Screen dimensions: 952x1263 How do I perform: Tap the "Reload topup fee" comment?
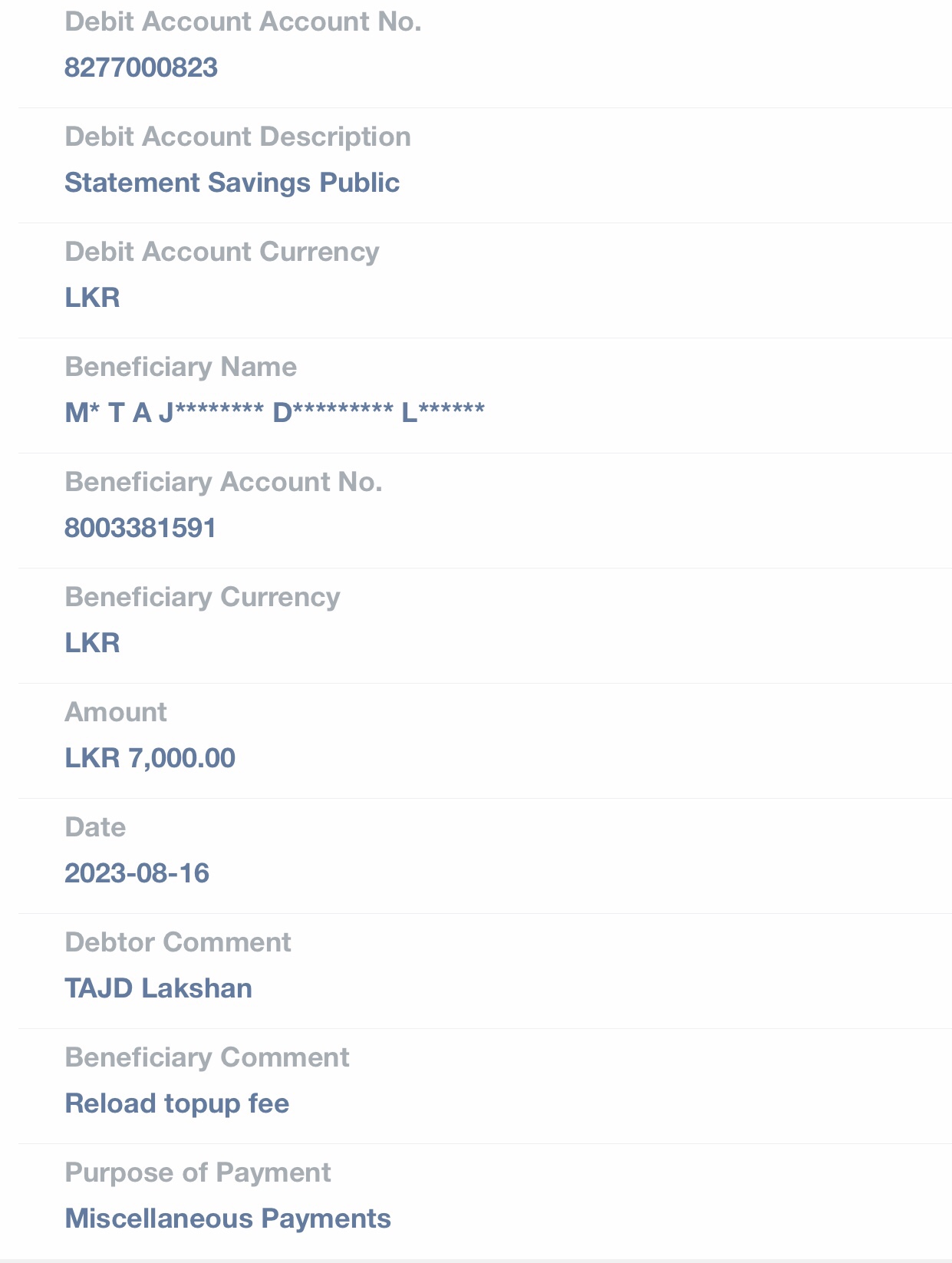(177, 1103)
